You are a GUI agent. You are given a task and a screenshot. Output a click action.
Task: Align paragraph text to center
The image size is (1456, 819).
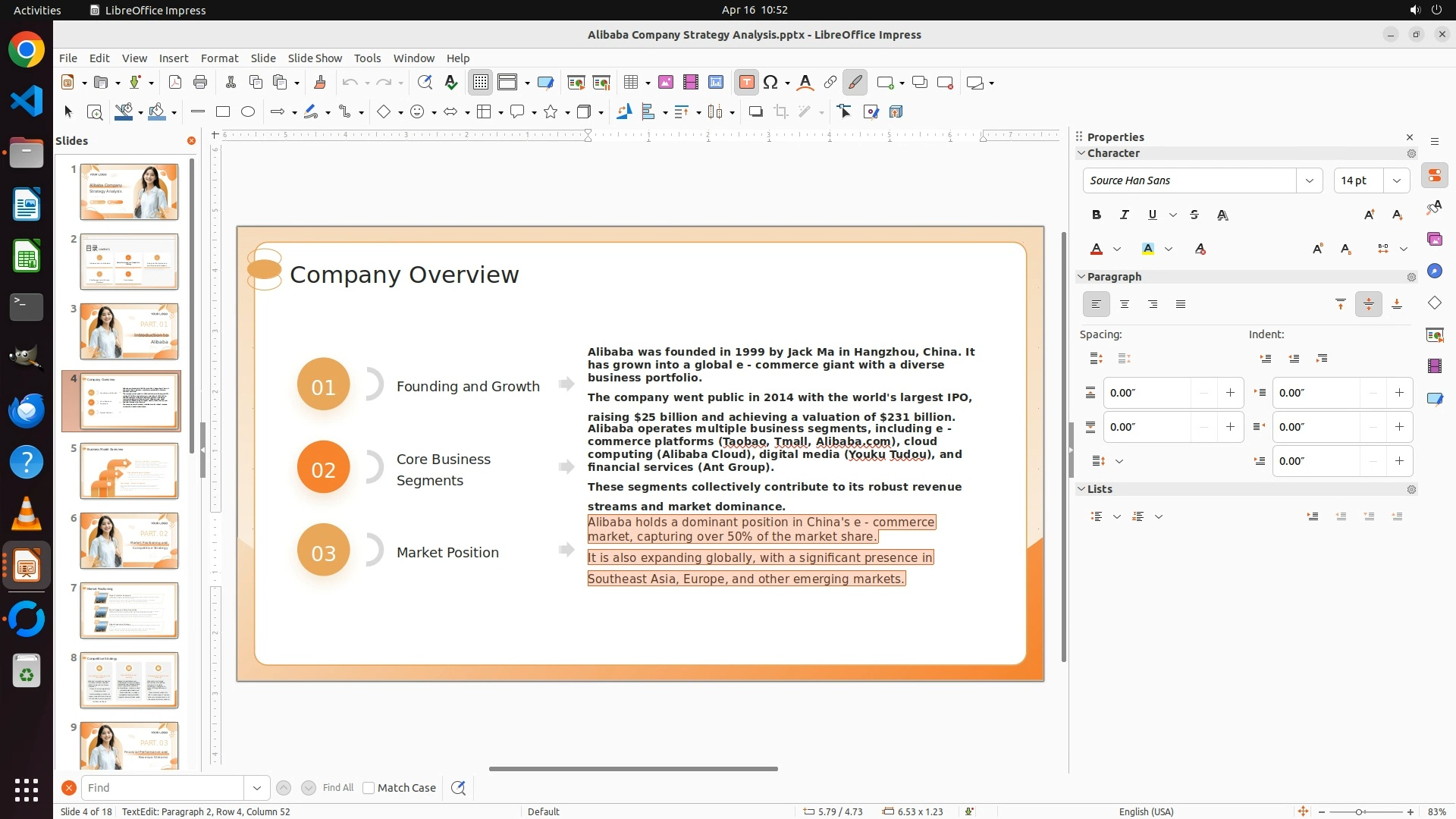pos(1125,305)
